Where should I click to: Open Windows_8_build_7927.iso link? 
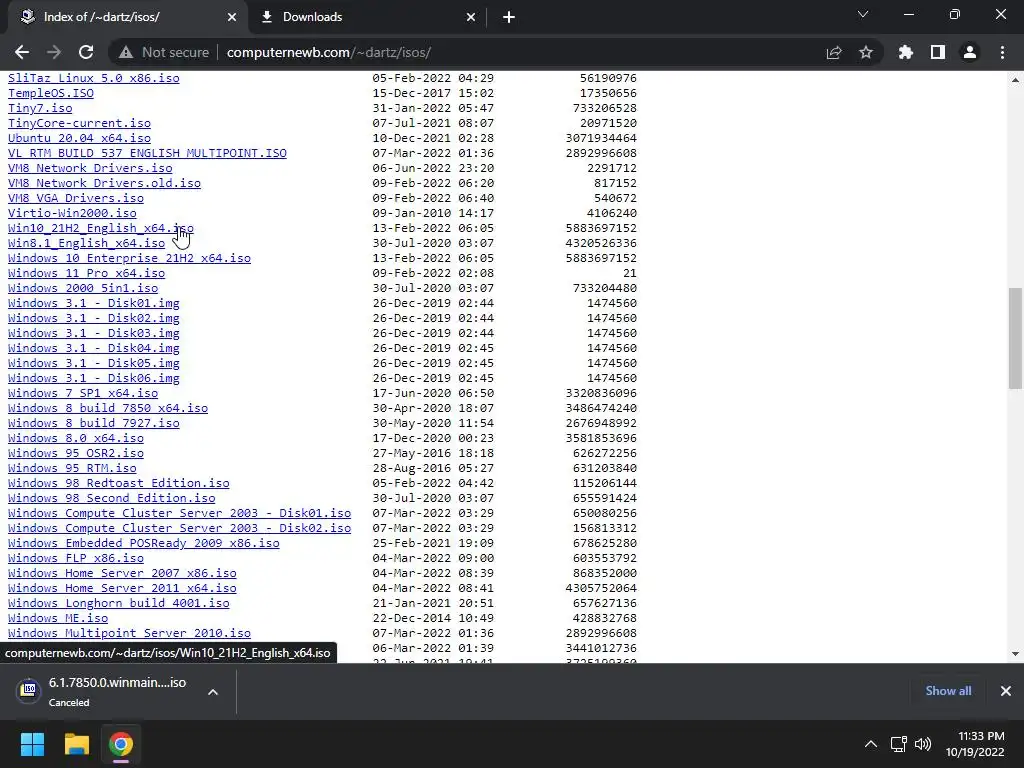(x=93, y=423)
